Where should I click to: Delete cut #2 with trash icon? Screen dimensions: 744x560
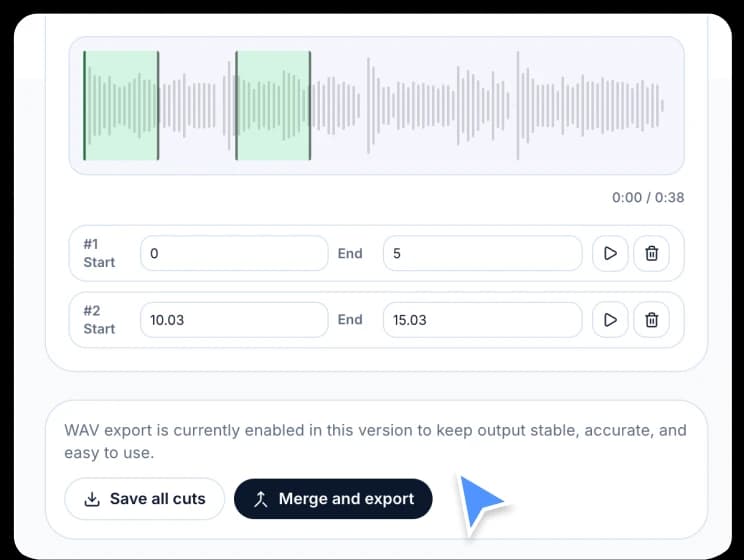[652, 320]
